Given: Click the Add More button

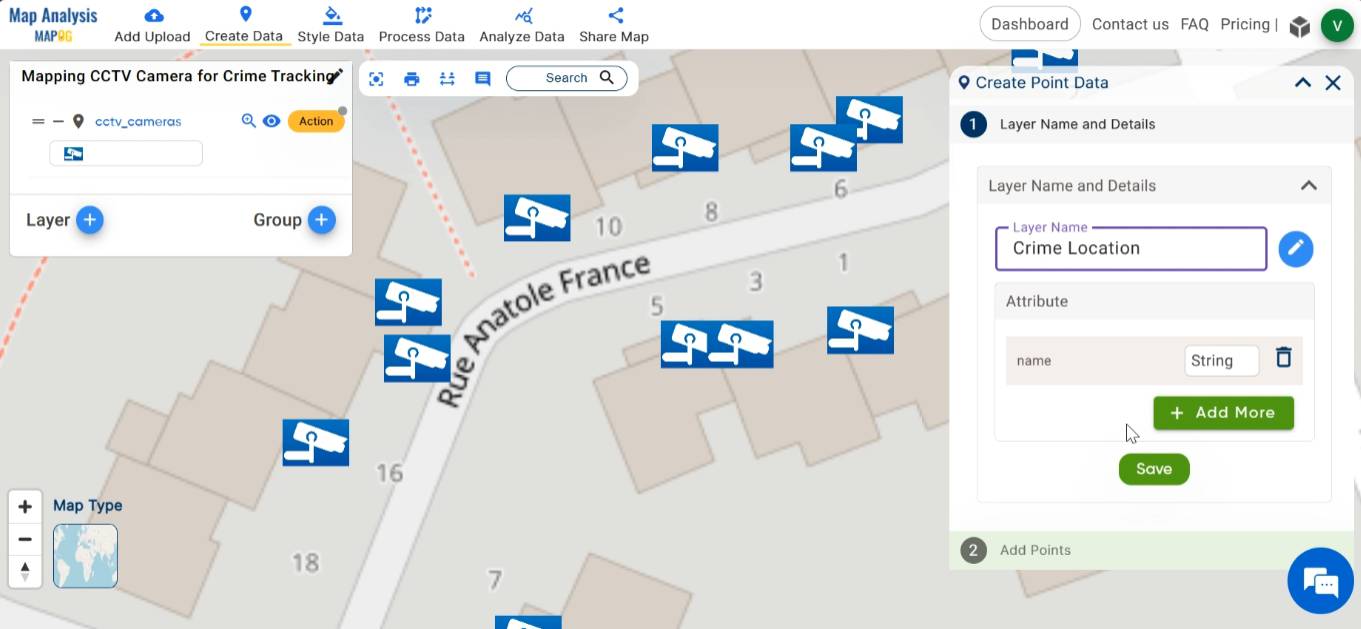Looking at the screenshot, I should [x=1223, y=413].
